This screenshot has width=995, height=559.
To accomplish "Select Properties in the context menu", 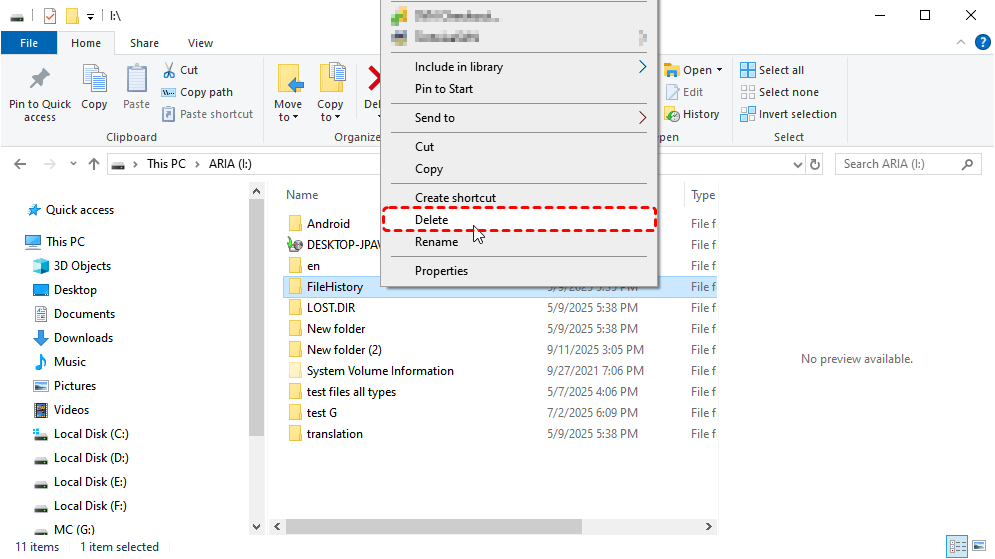I will pos(441,271).
